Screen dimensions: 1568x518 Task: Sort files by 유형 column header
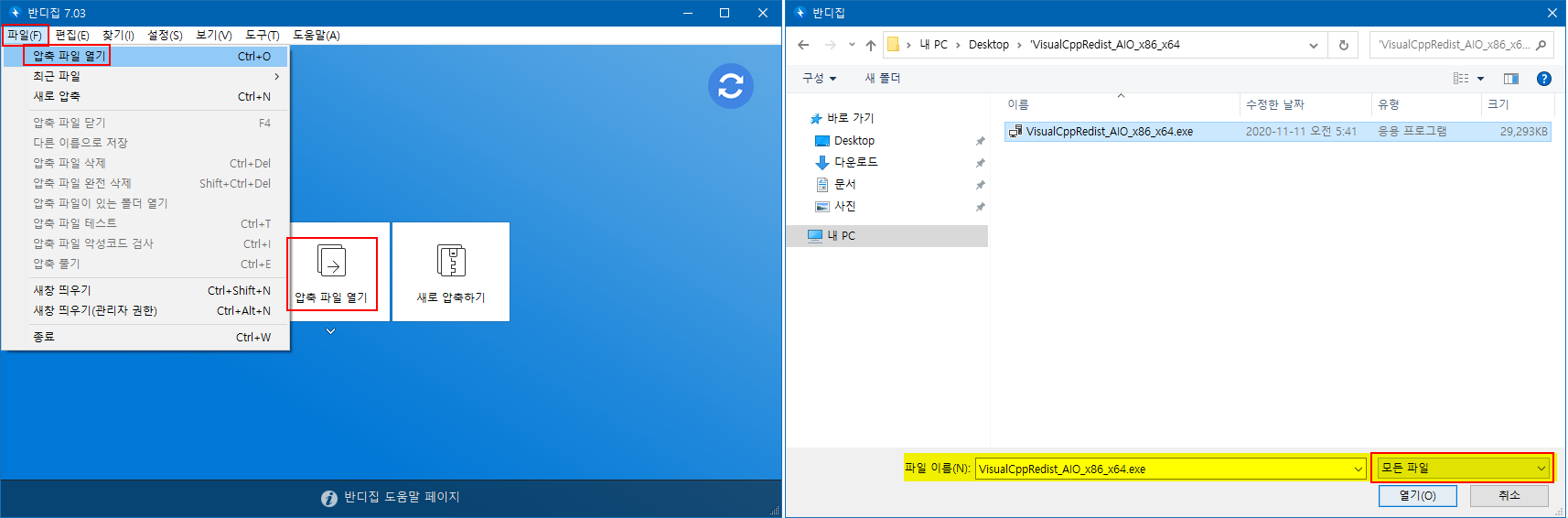pyautogui.click(x=1426, y=104)
